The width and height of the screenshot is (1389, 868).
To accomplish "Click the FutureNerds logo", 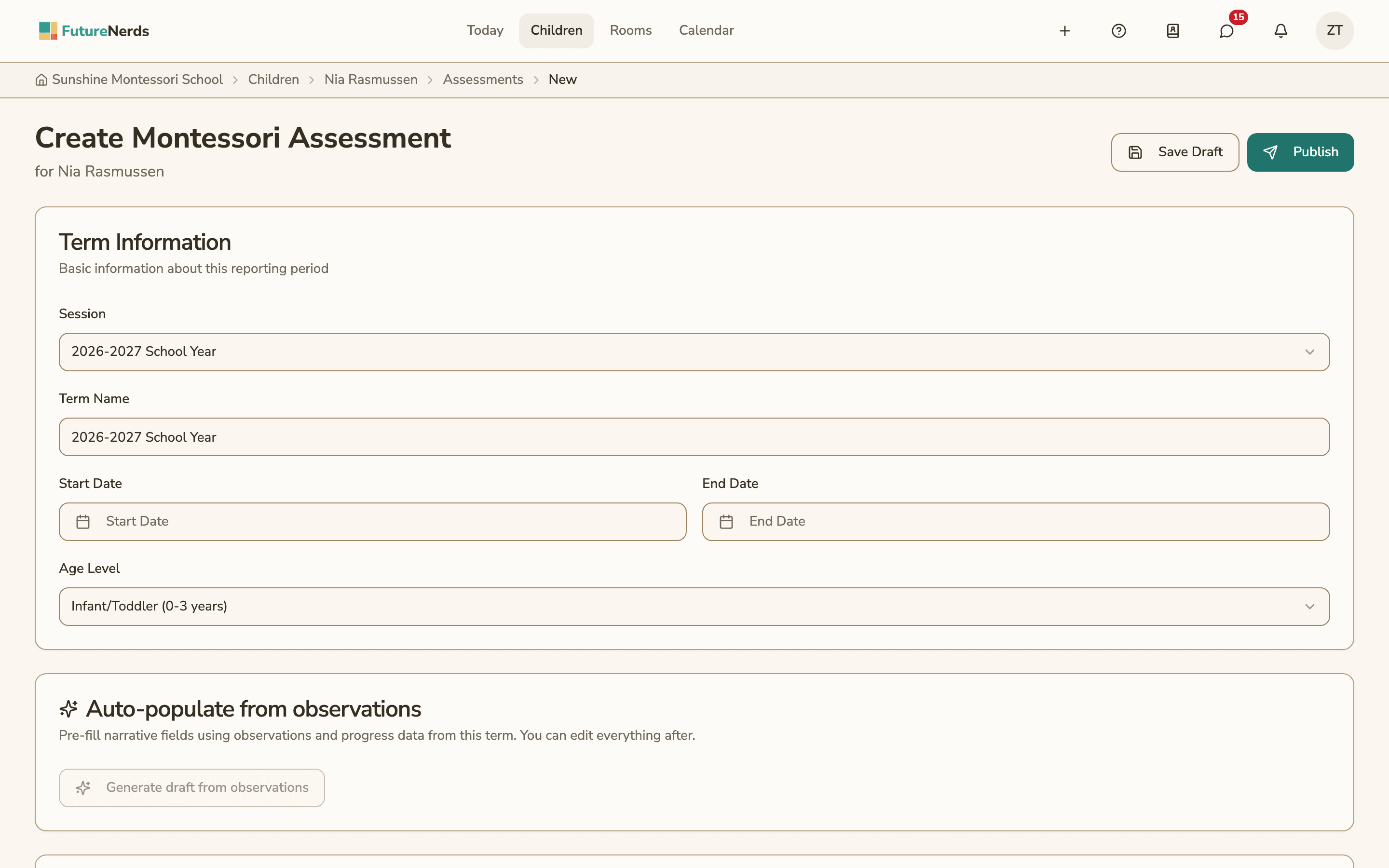I will click(x=94, y=30).
